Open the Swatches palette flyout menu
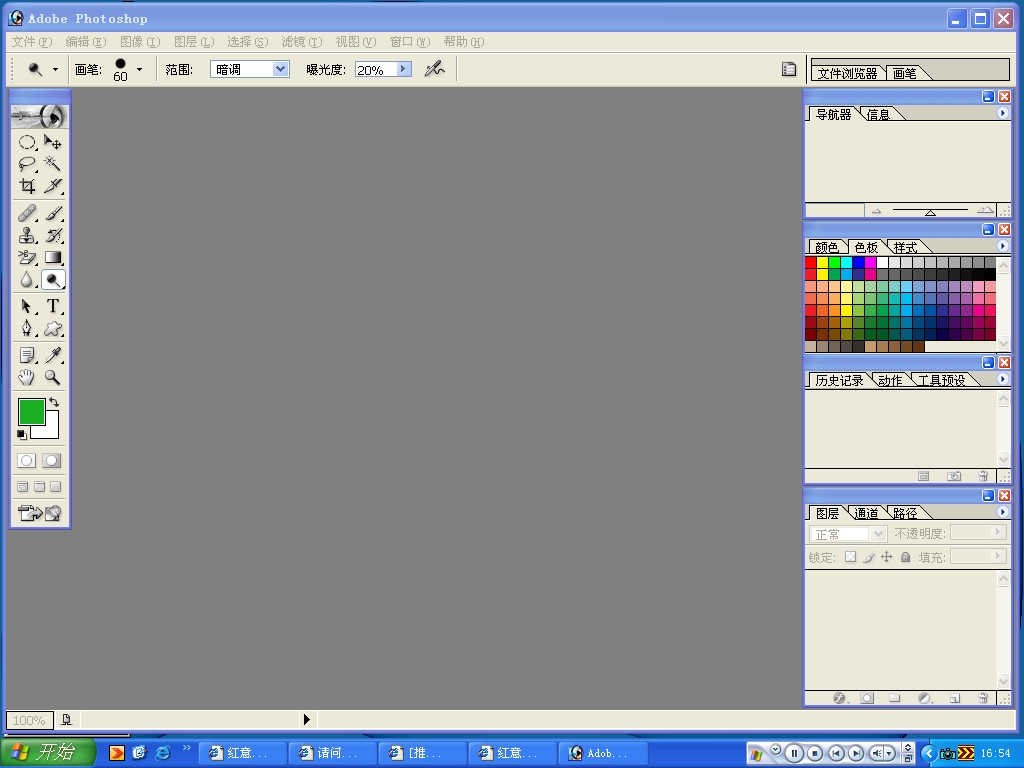The image size is (1024, 768). [x=1002, y=246]
